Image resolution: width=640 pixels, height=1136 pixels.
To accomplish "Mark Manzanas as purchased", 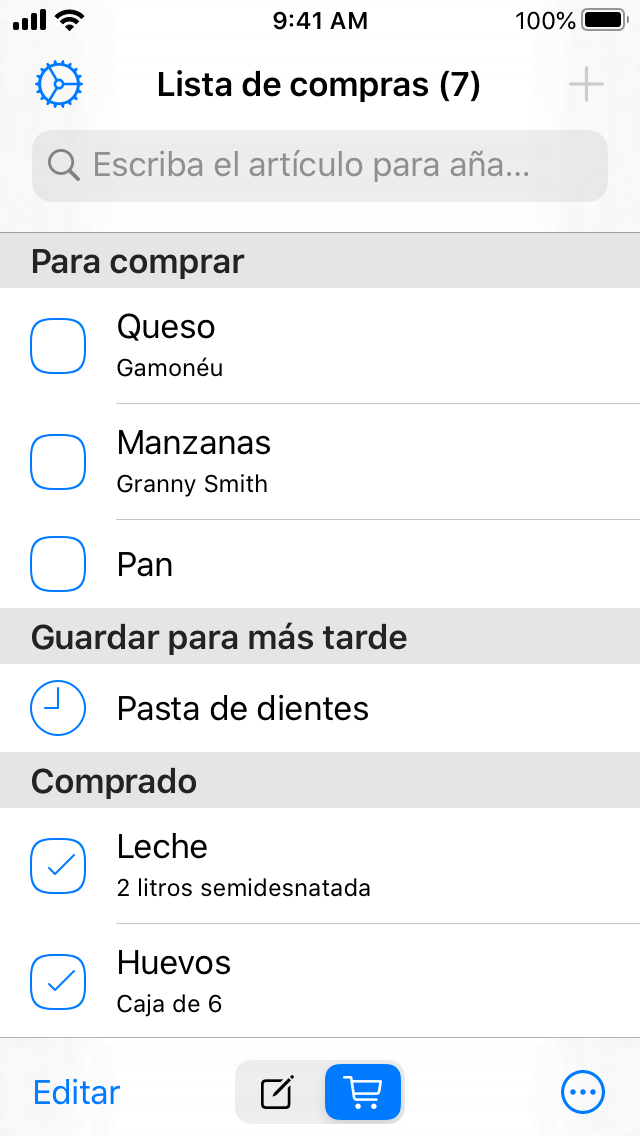I will [x=58, y=462].
